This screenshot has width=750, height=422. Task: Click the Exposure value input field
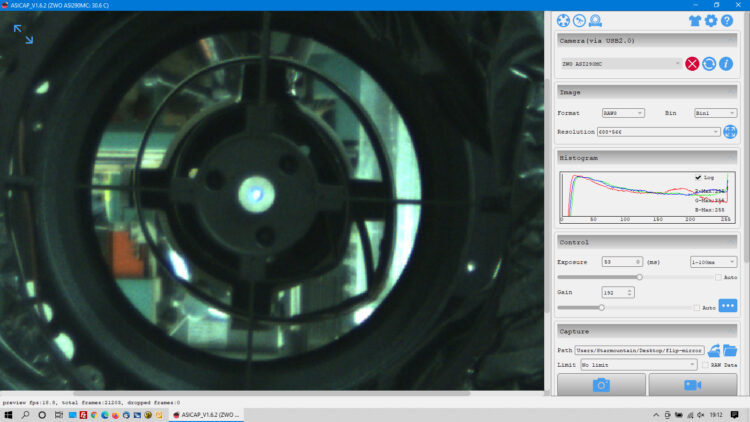click(x=622, y=262)
